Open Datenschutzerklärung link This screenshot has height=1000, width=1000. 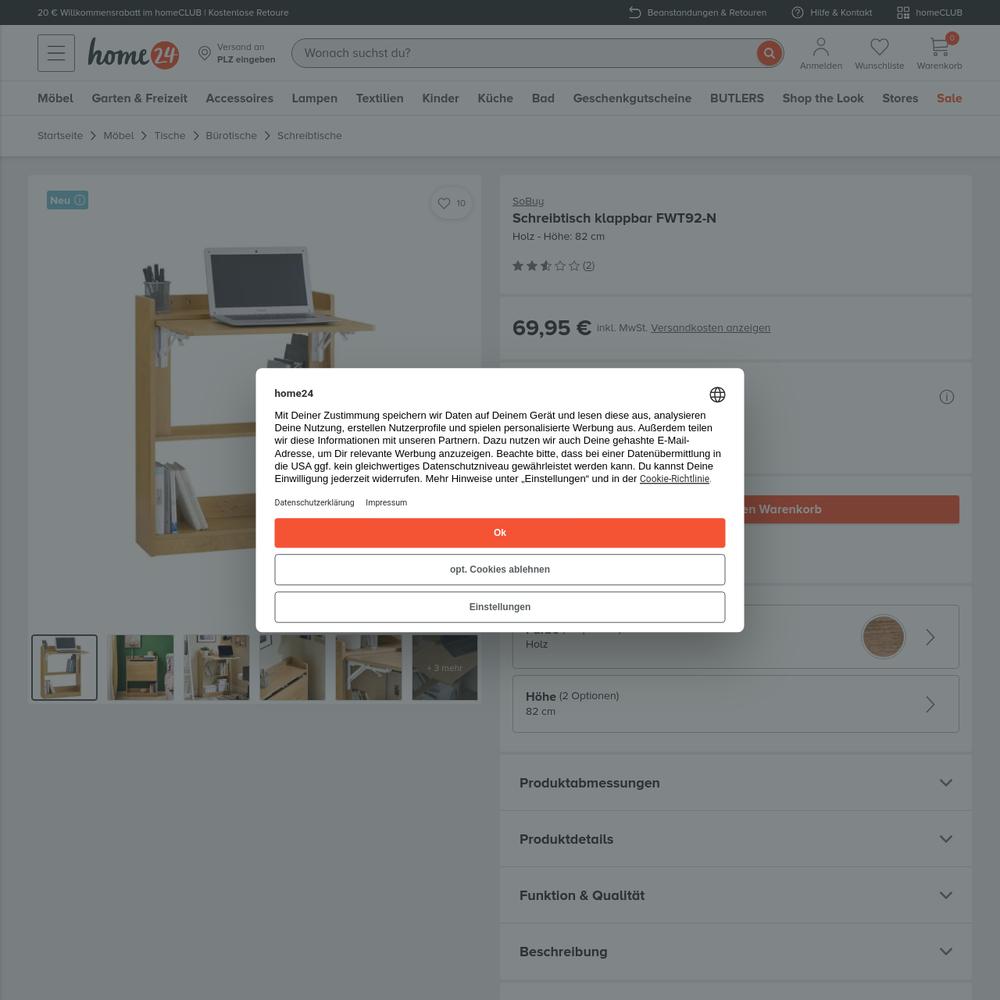click(314, 503)
